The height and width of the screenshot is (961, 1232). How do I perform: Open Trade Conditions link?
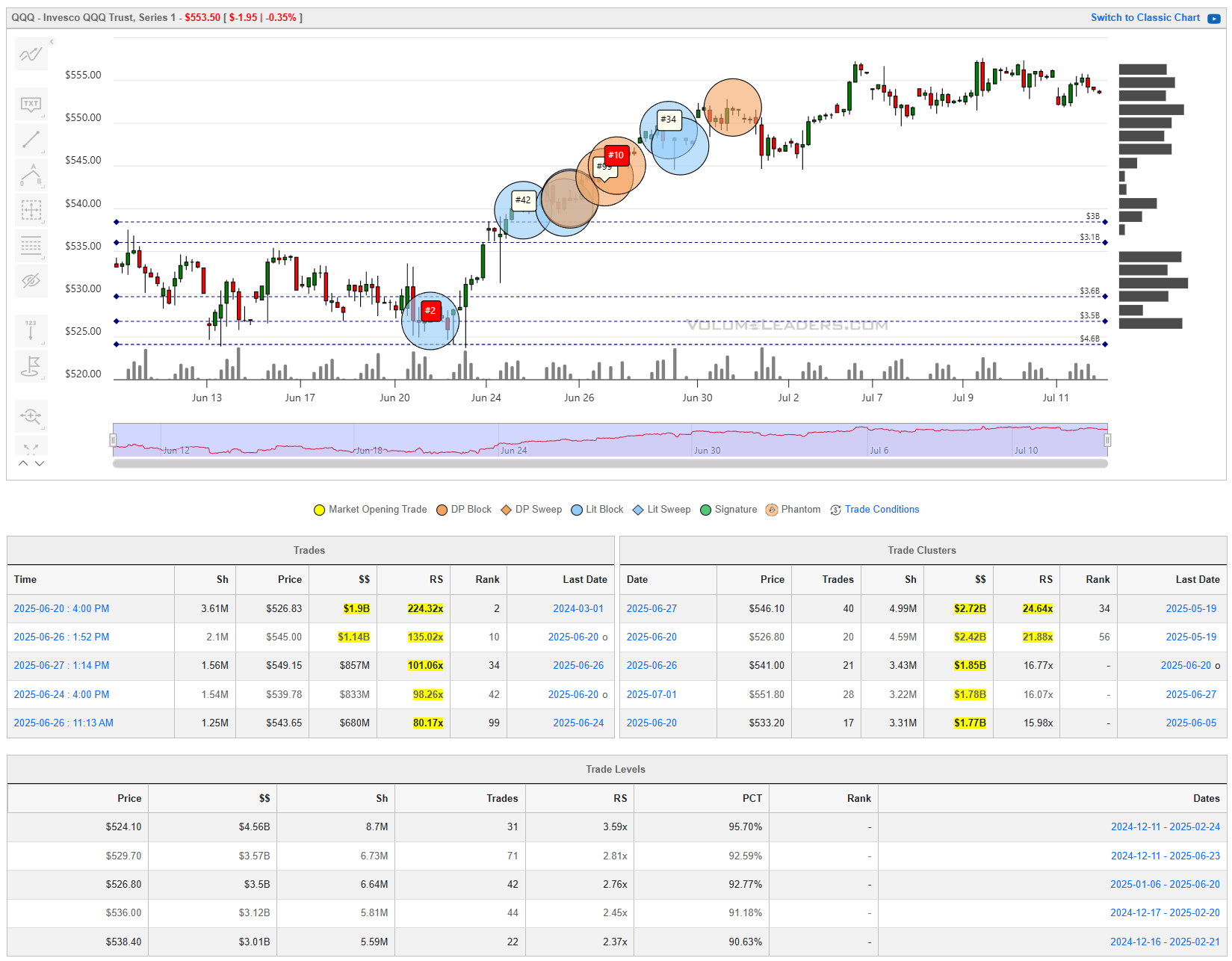point(882,510)
